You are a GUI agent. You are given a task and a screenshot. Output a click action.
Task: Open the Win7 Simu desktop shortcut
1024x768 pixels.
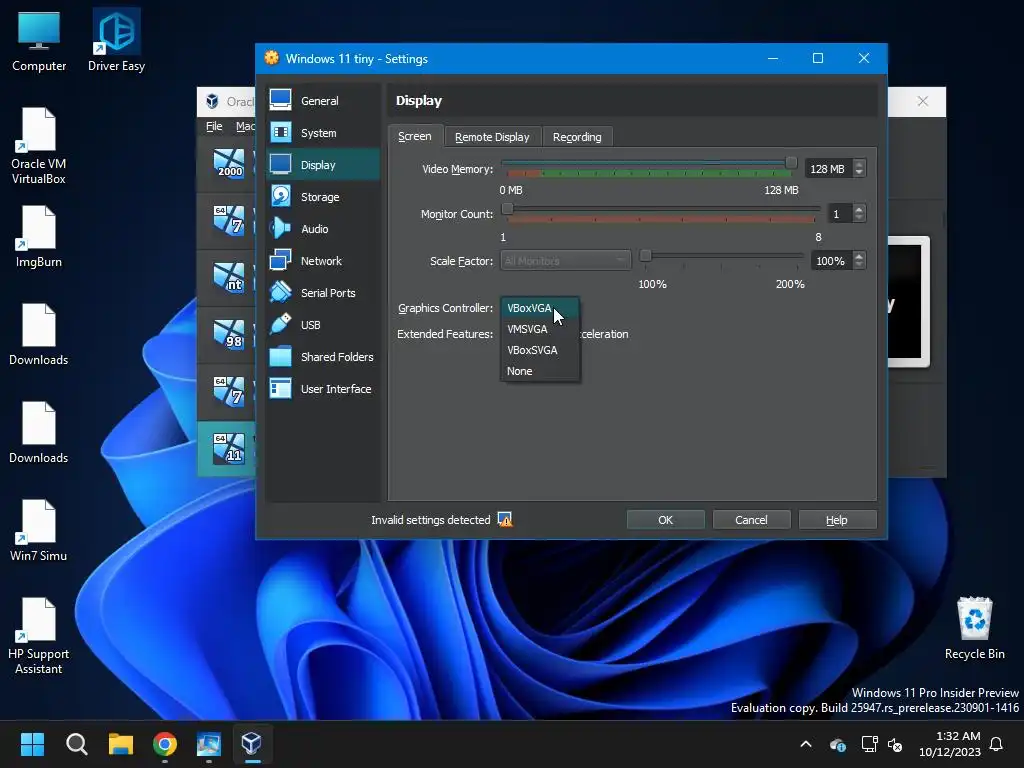[39, 530]
